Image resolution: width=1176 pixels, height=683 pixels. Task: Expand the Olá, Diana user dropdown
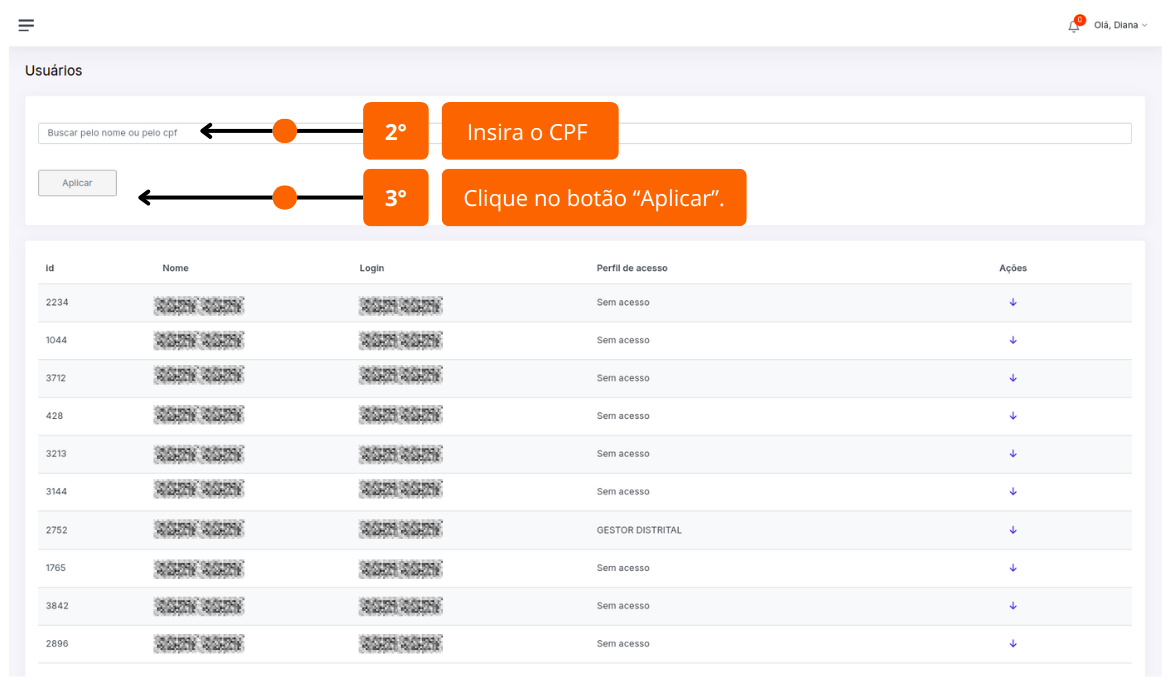click(1120, 25)
